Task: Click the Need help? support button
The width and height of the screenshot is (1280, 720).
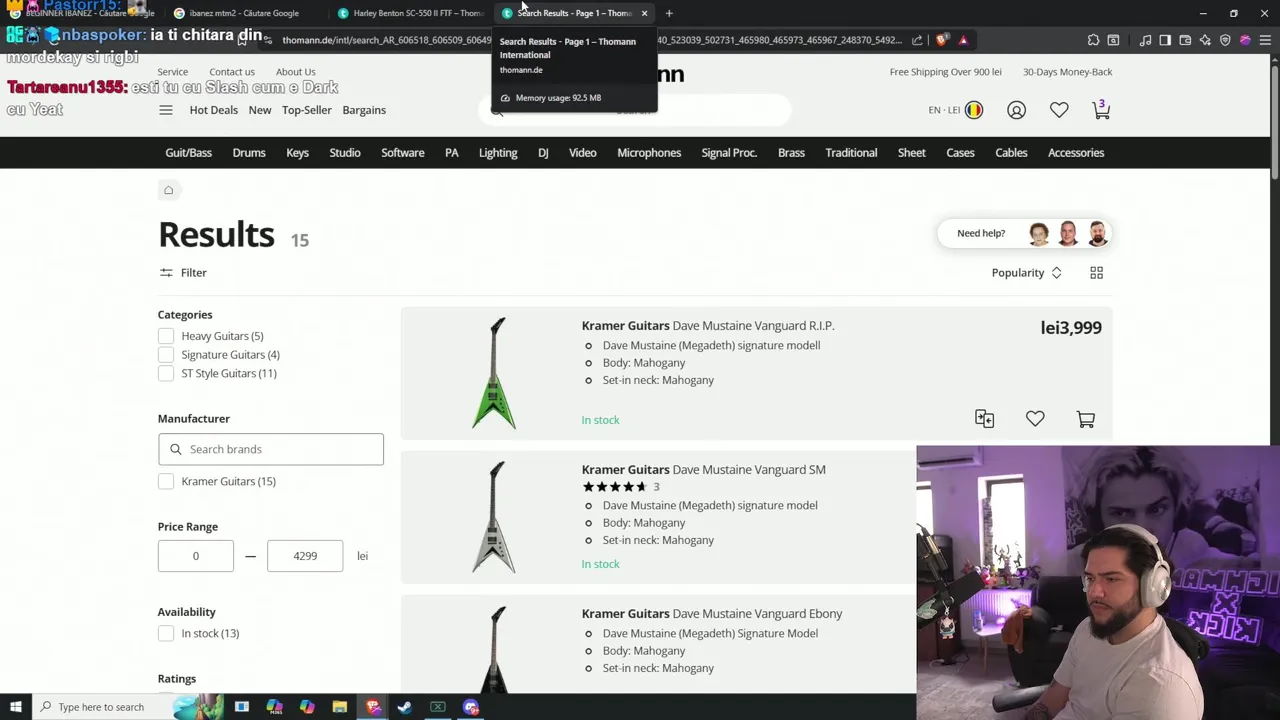Action: click(1025, 233)
